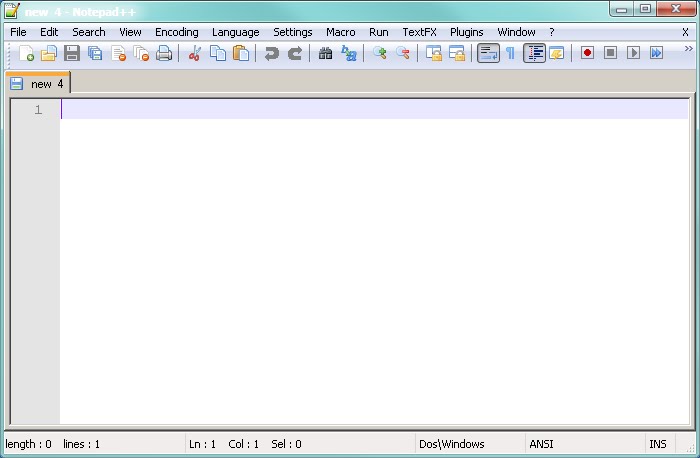Open the View menu
700x458 pixels.
[130, 32]
